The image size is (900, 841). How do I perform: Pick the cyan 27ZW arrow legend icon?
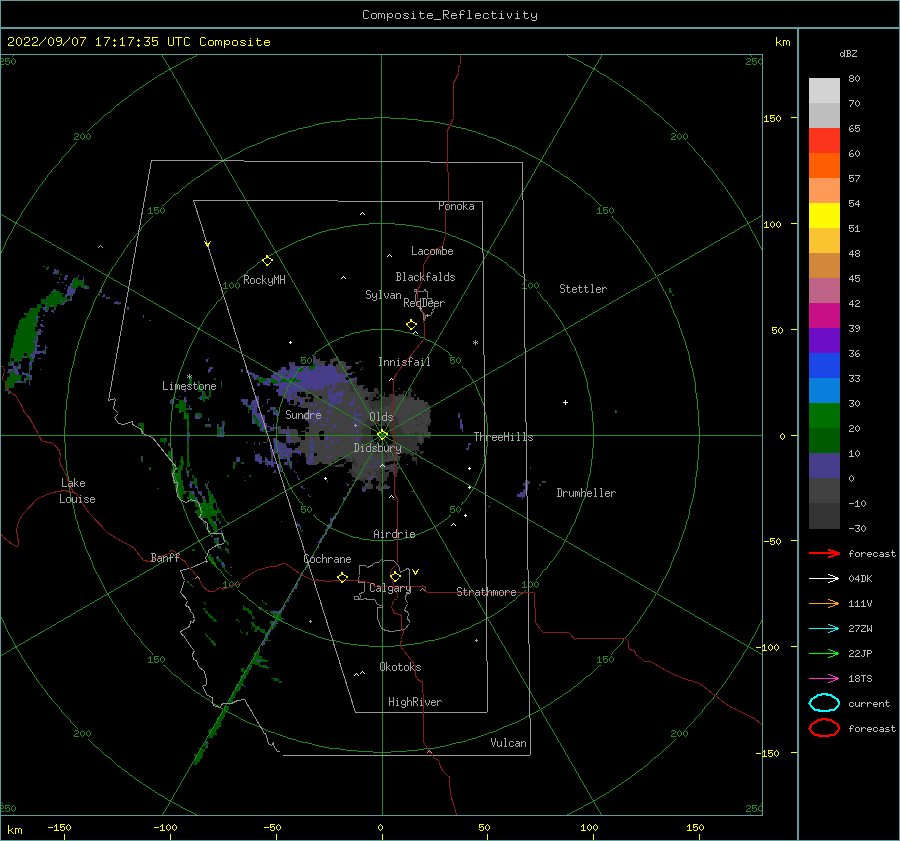tap(824, 629)
